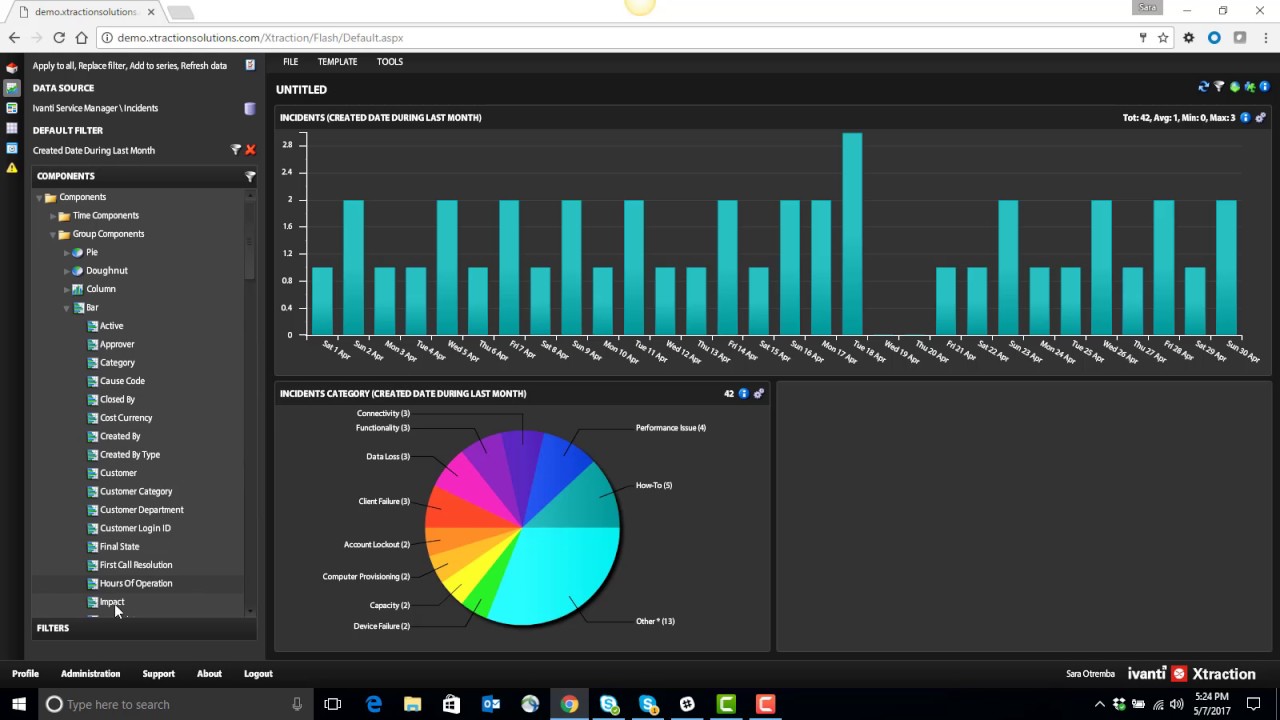
Task: Expand the Column component node
Action: coord(67,290)
